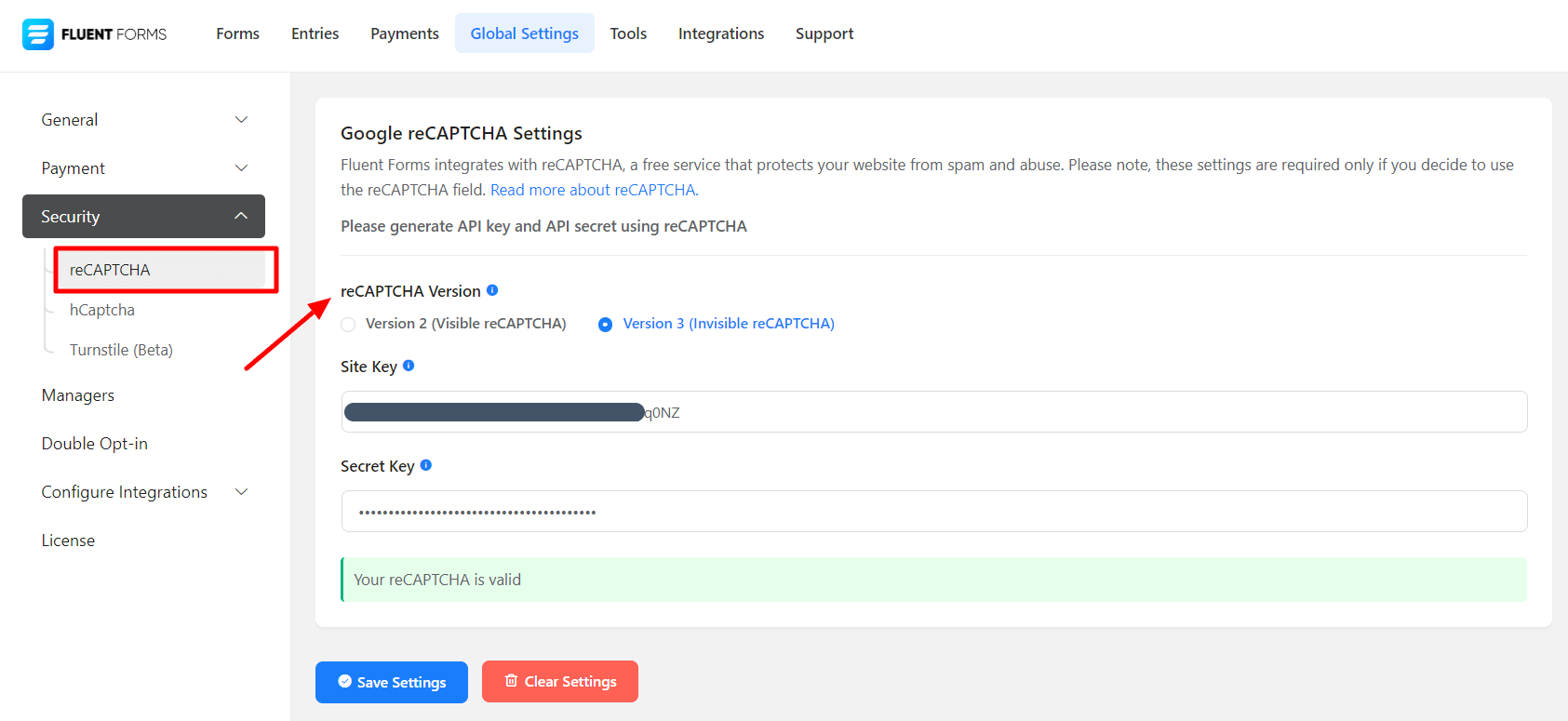Click info icon next to Site Key
1568x721 pixels.
click(409, 366)
